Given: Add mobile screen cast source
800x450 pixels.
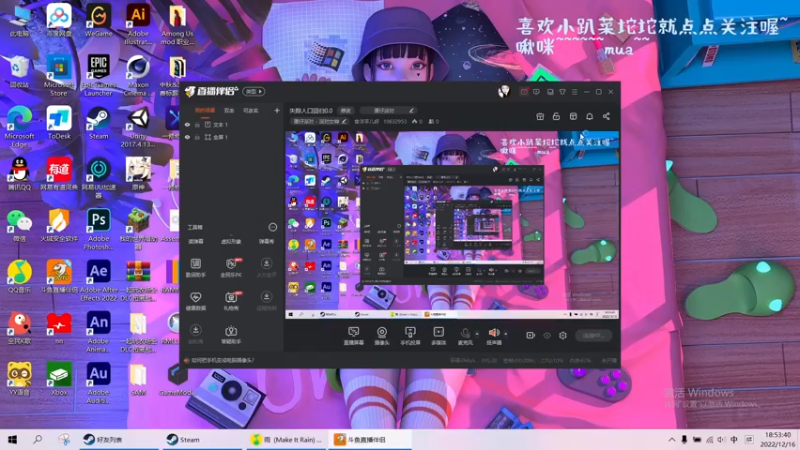Looking at the screenshot, I should coord(410,336).
